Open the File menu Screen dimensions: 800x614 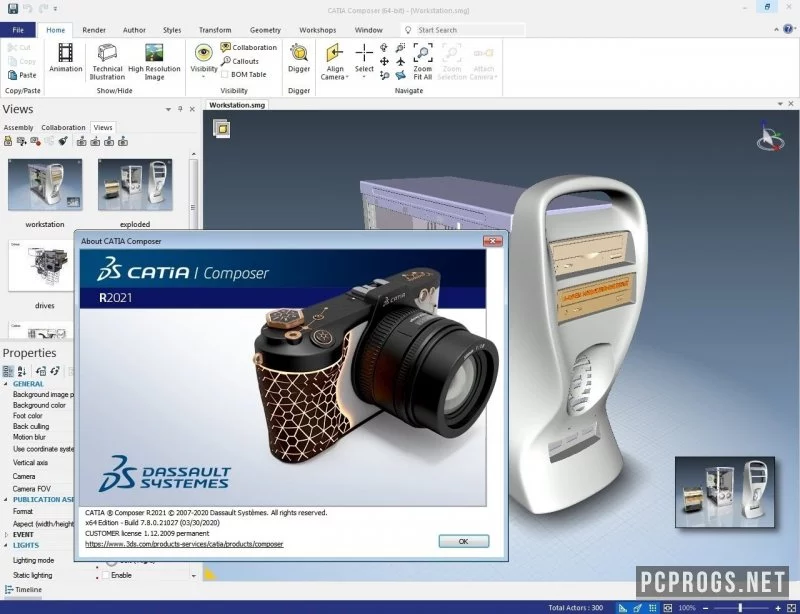(x=18, y=30)
